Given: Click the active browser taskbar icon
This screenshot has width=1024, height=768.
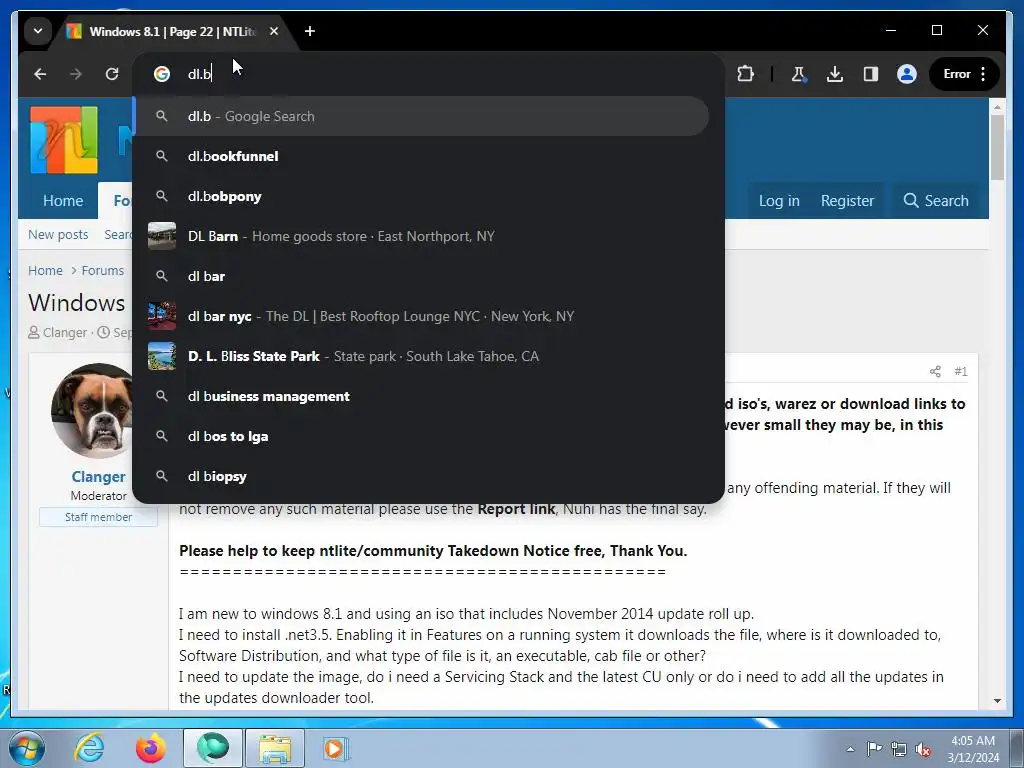Looking at the screenshot, I should coord(213,748).
